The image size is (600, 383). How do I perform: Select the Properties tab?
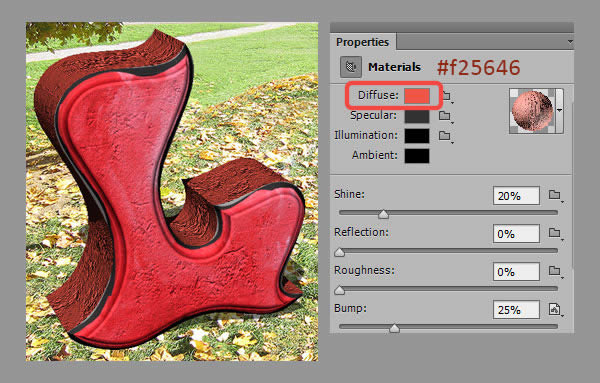tap(362, 42)
